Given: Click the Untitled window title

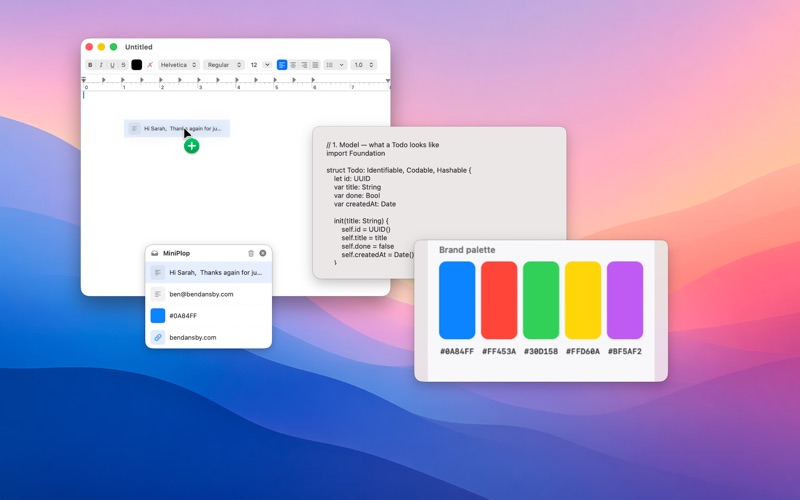Looking at the screenshot, I should pyautogui.click(x=139, y=47).
